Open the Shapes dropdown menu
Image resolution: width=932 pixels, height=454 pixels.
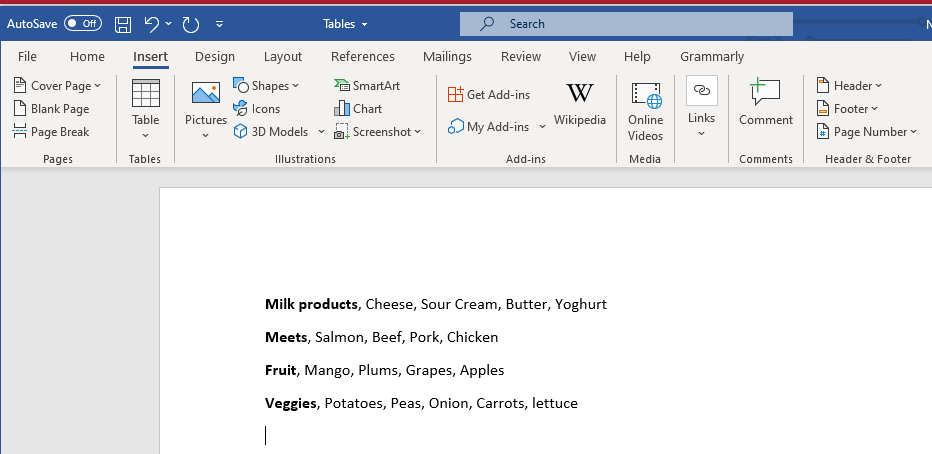click(265, 86)
